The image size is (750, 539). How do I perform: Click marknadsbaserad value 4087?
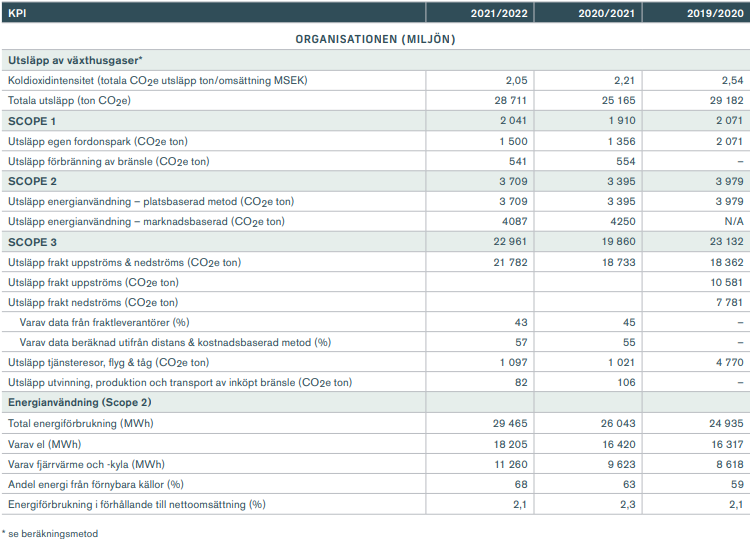tap(515, 222)
